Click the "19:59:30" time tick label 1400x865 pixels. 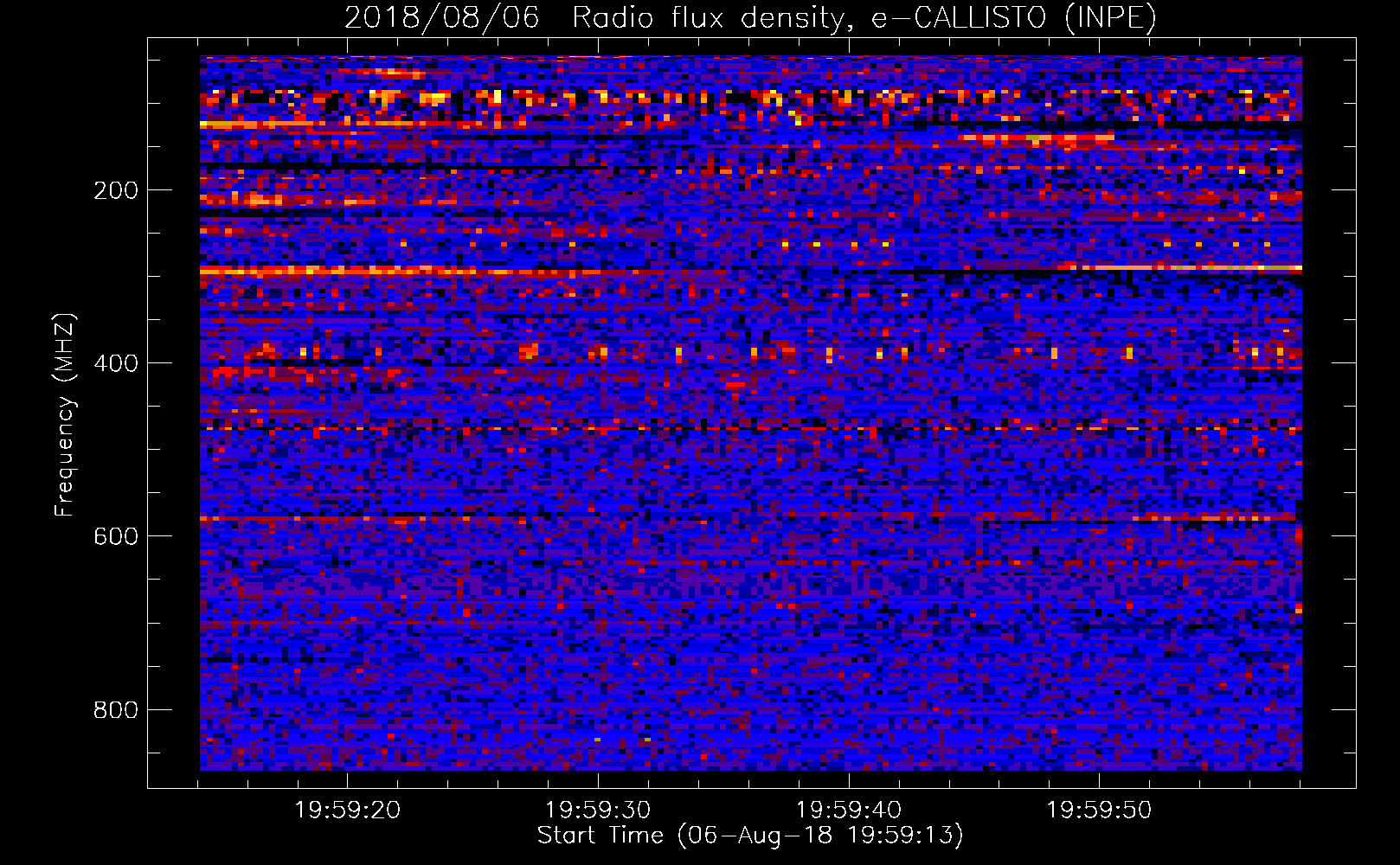598,811
